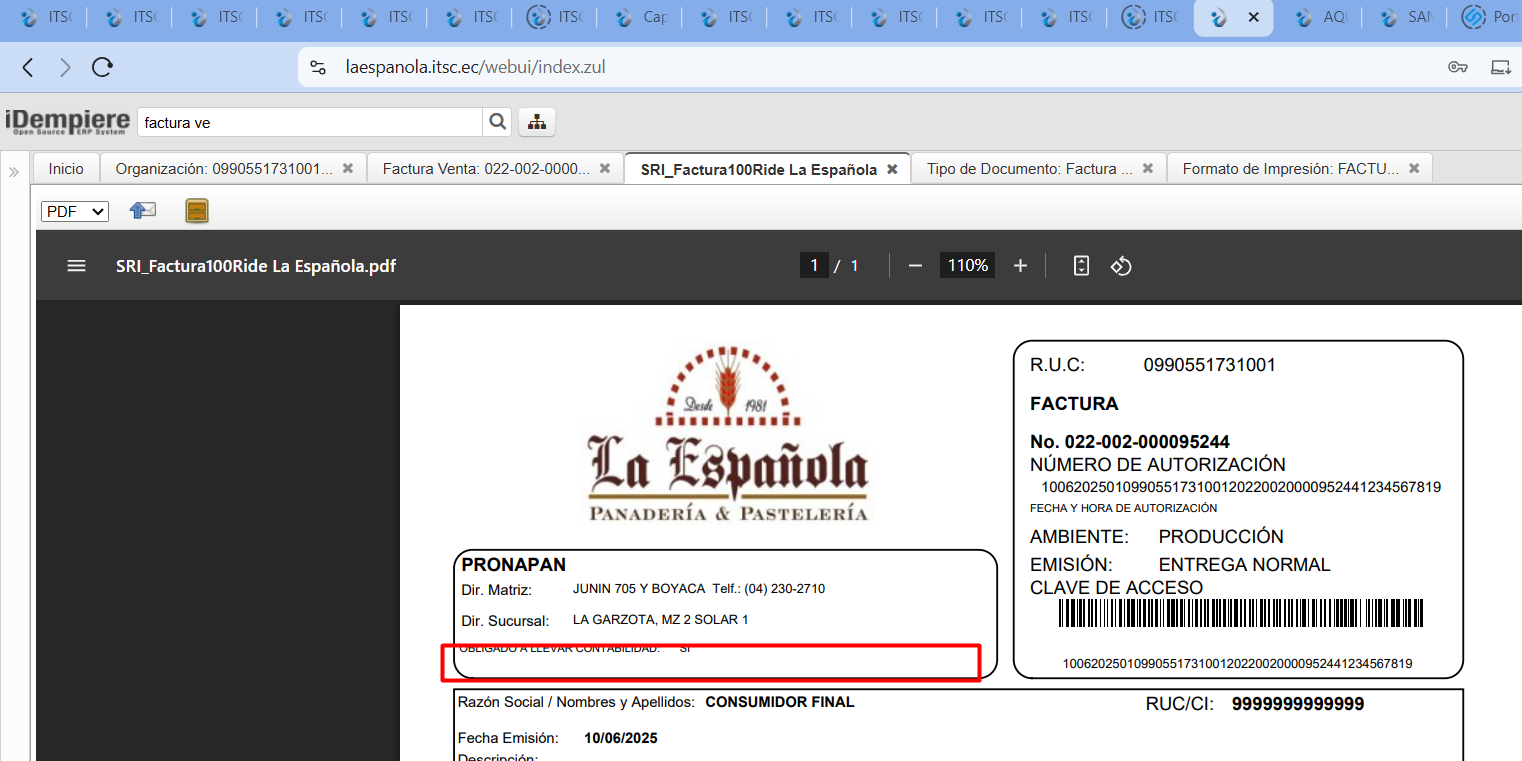1522x761 pixels.
Task: Open the iDempiere menu tree button
Action: 537,122
